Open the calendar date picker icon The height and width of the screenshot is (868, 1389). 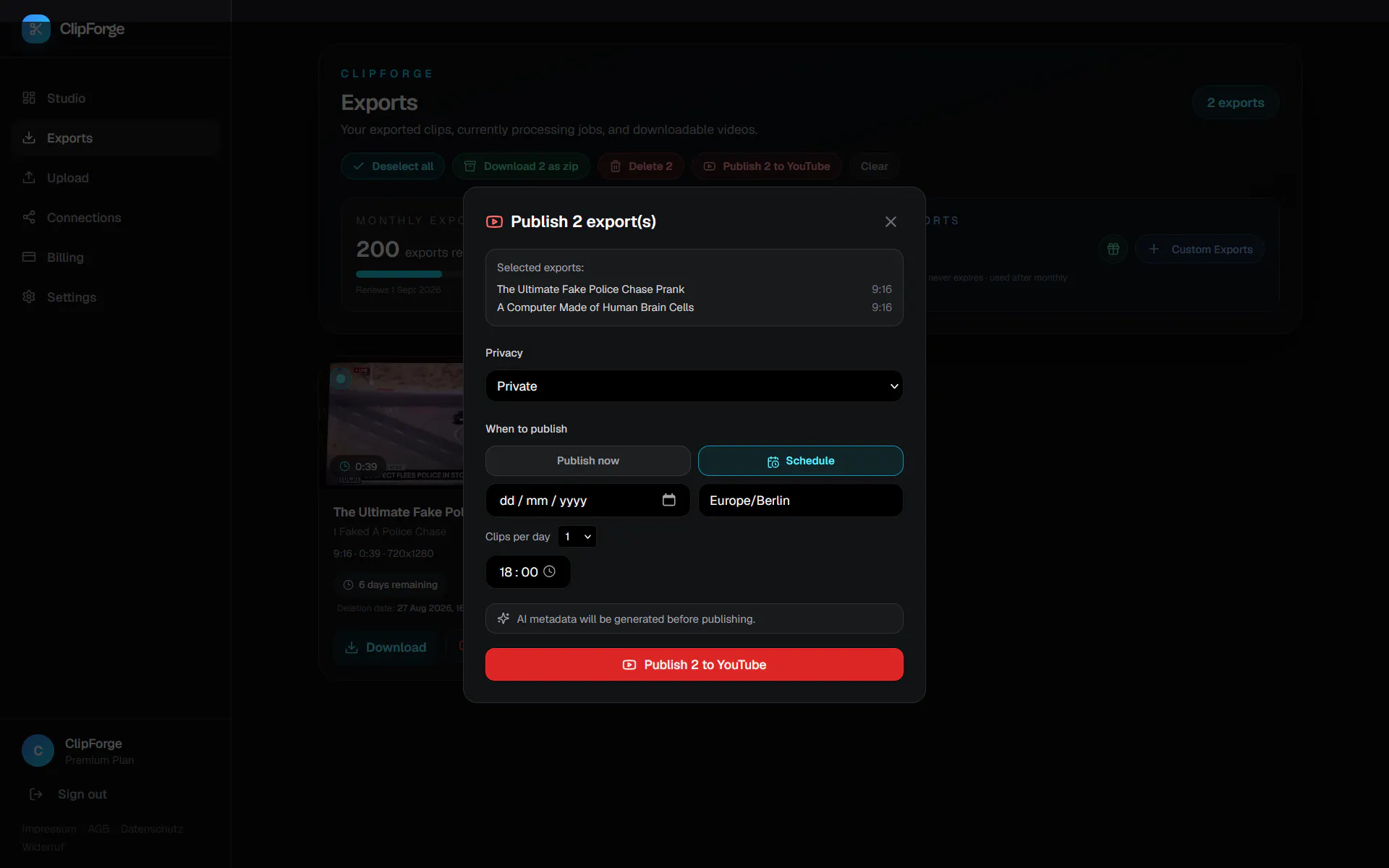669,500
